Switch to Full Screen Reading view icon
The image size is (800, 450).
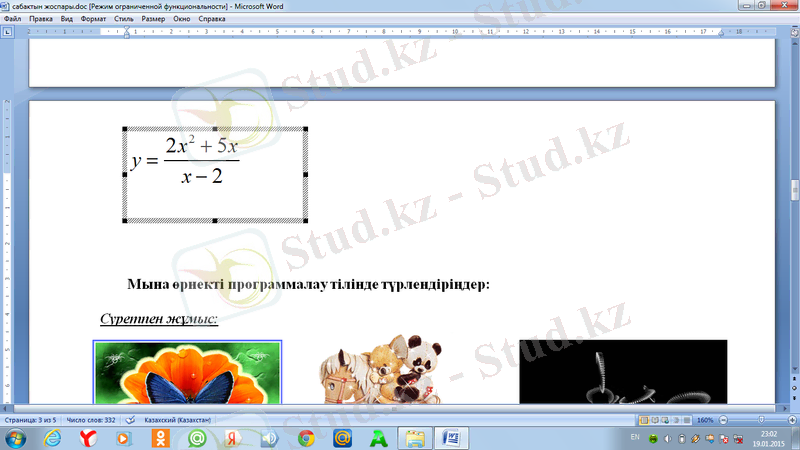pos(657,421)
